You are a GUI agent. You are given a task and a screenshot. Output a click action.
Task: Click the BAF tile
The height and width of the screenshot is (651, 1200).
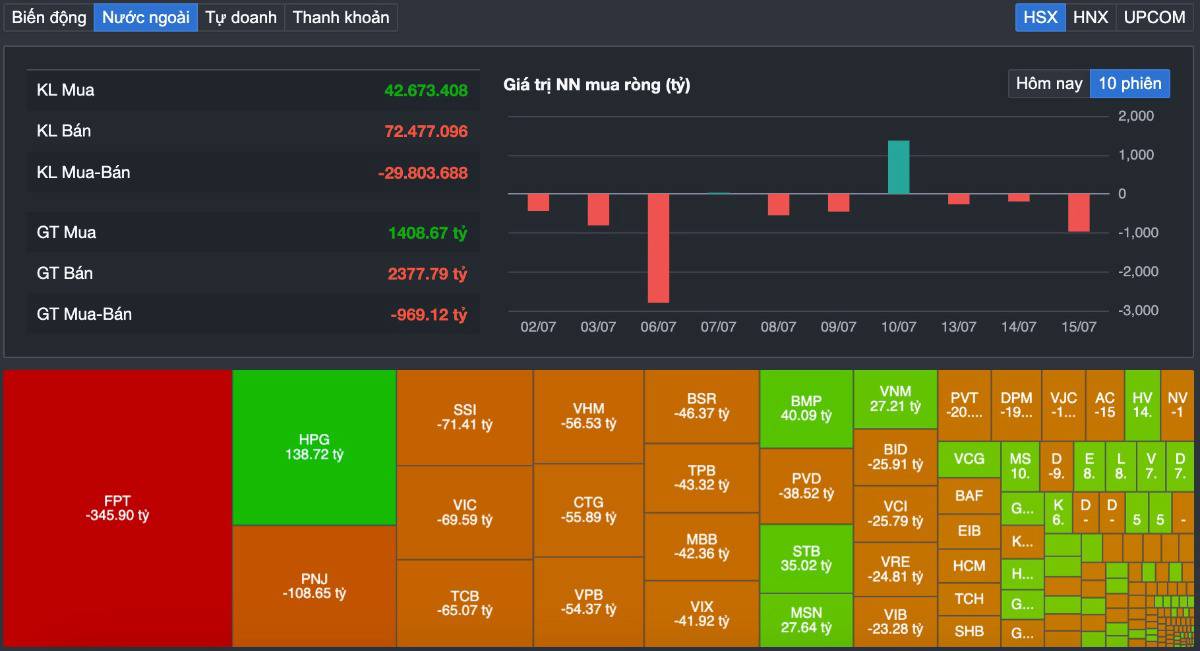969,495
